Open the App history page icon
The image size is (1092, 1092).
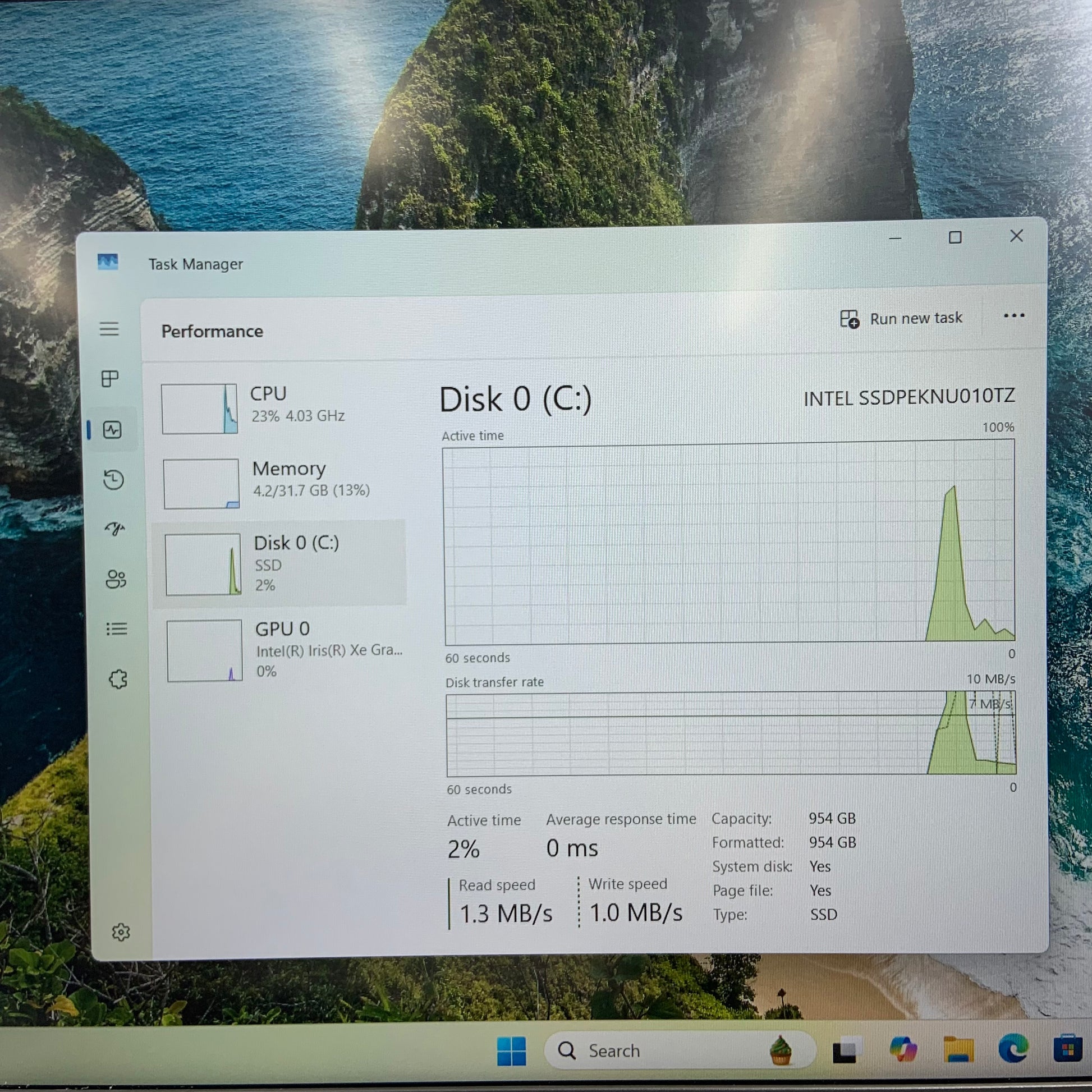click(113, 480)
